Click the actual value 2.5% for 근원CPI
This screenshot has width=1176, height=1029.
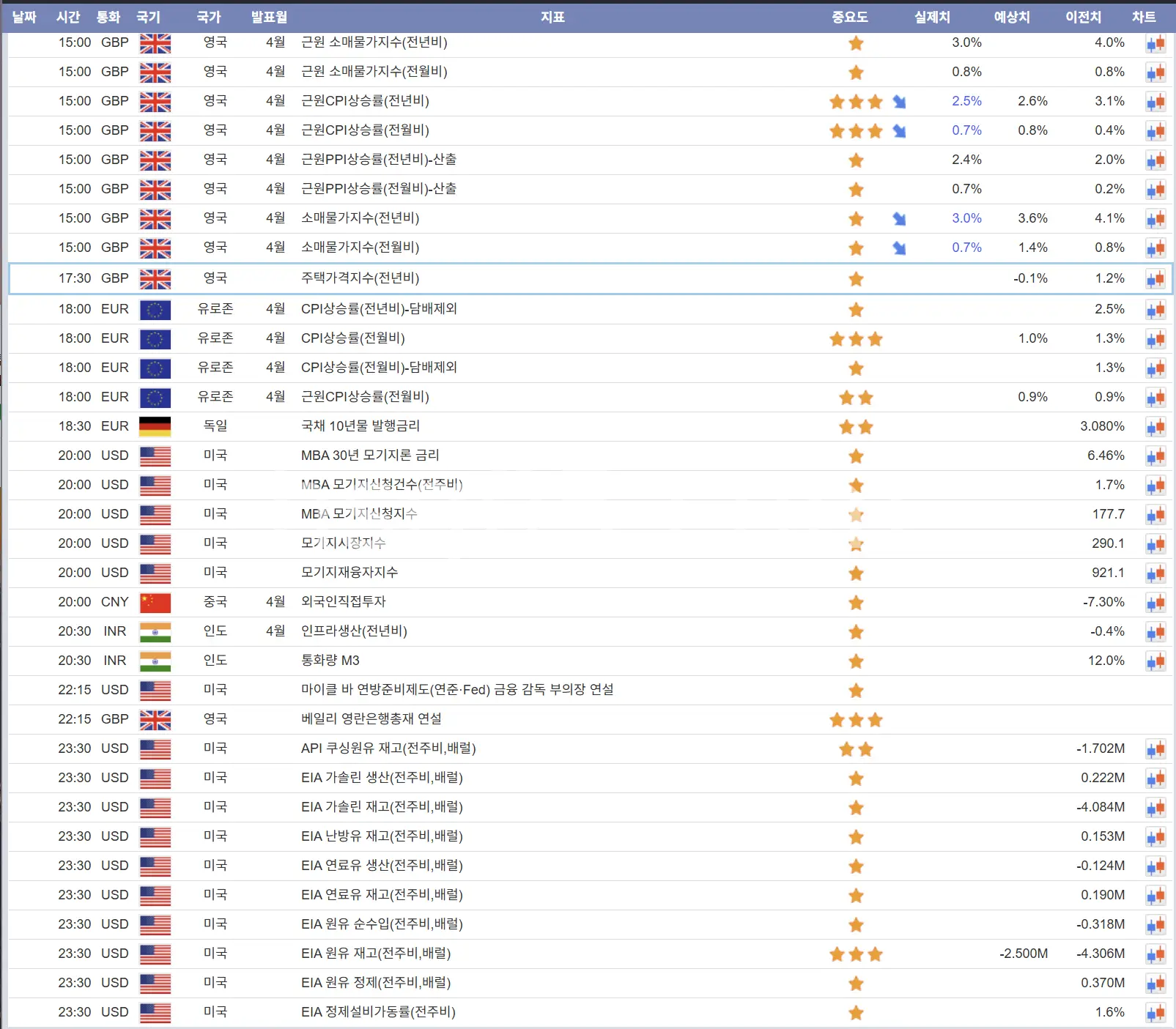click(966, 101)
